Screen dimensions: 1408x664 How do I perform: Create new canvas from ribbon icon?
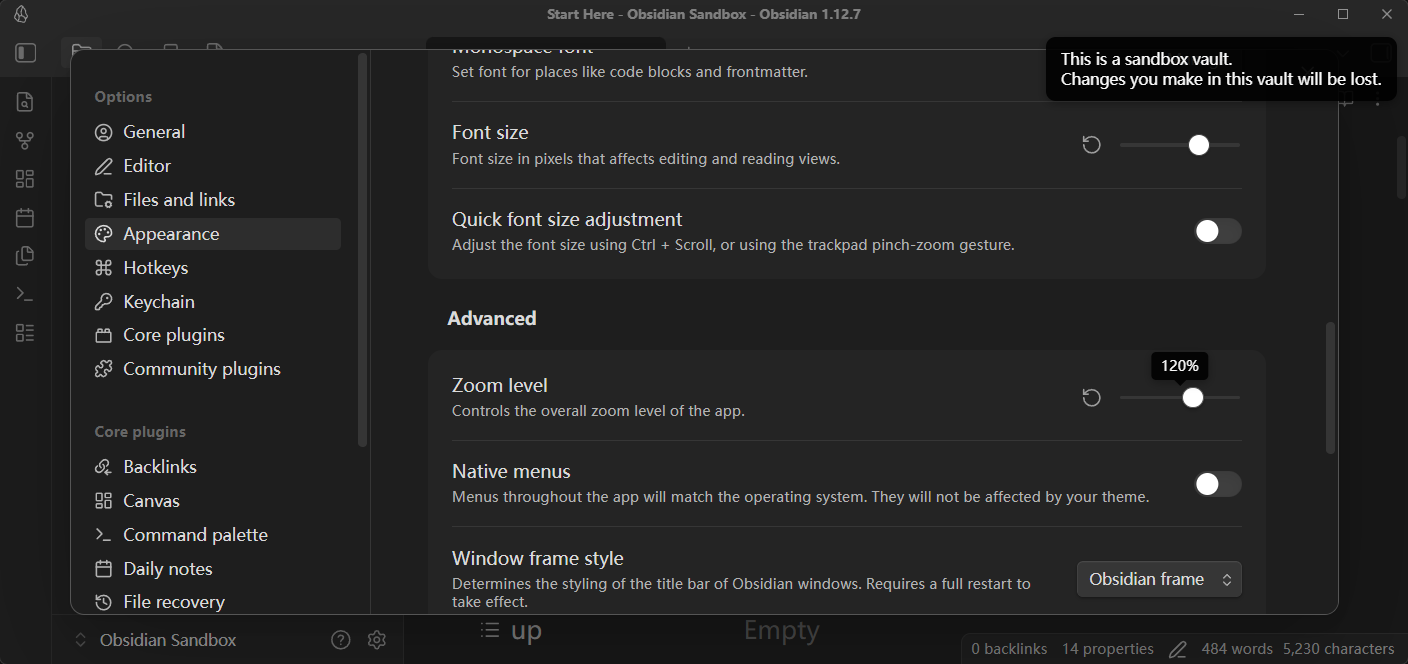[25, 179]
